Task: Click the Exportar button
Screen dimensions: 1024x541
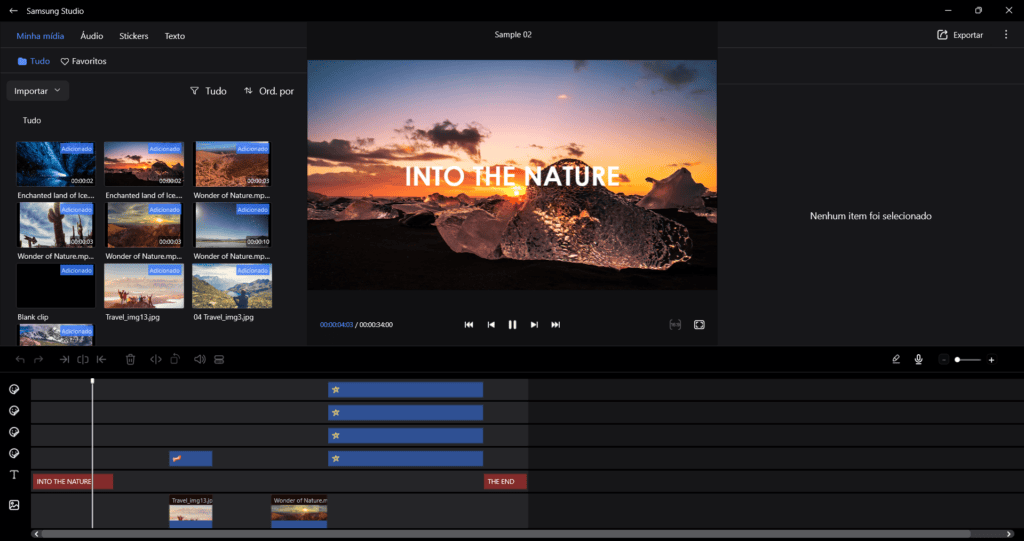Action: tap(960, 35)
